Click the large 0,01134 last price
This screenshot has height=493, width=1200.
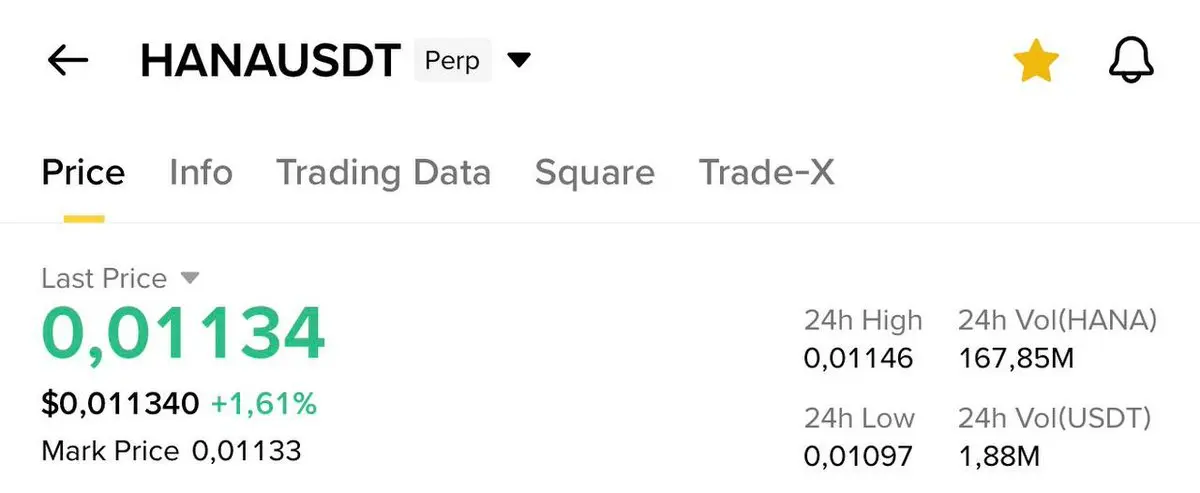(x=183, y=335)
